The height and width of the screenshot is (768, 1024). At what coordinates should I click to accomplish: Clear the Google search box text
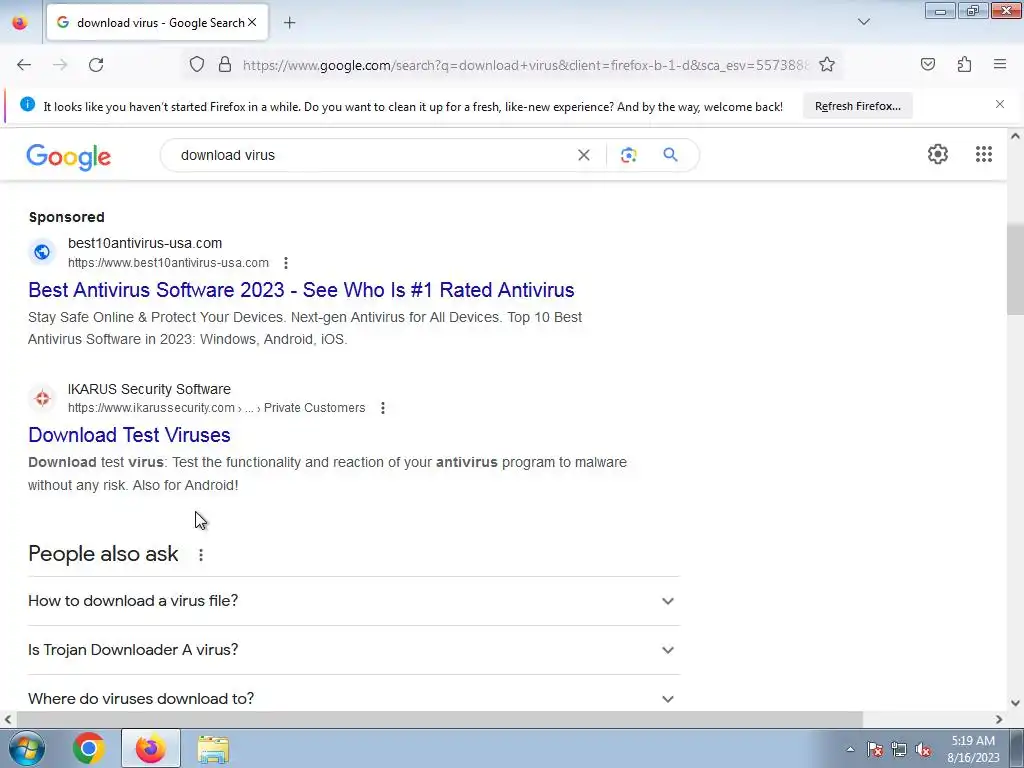(584, 155)
